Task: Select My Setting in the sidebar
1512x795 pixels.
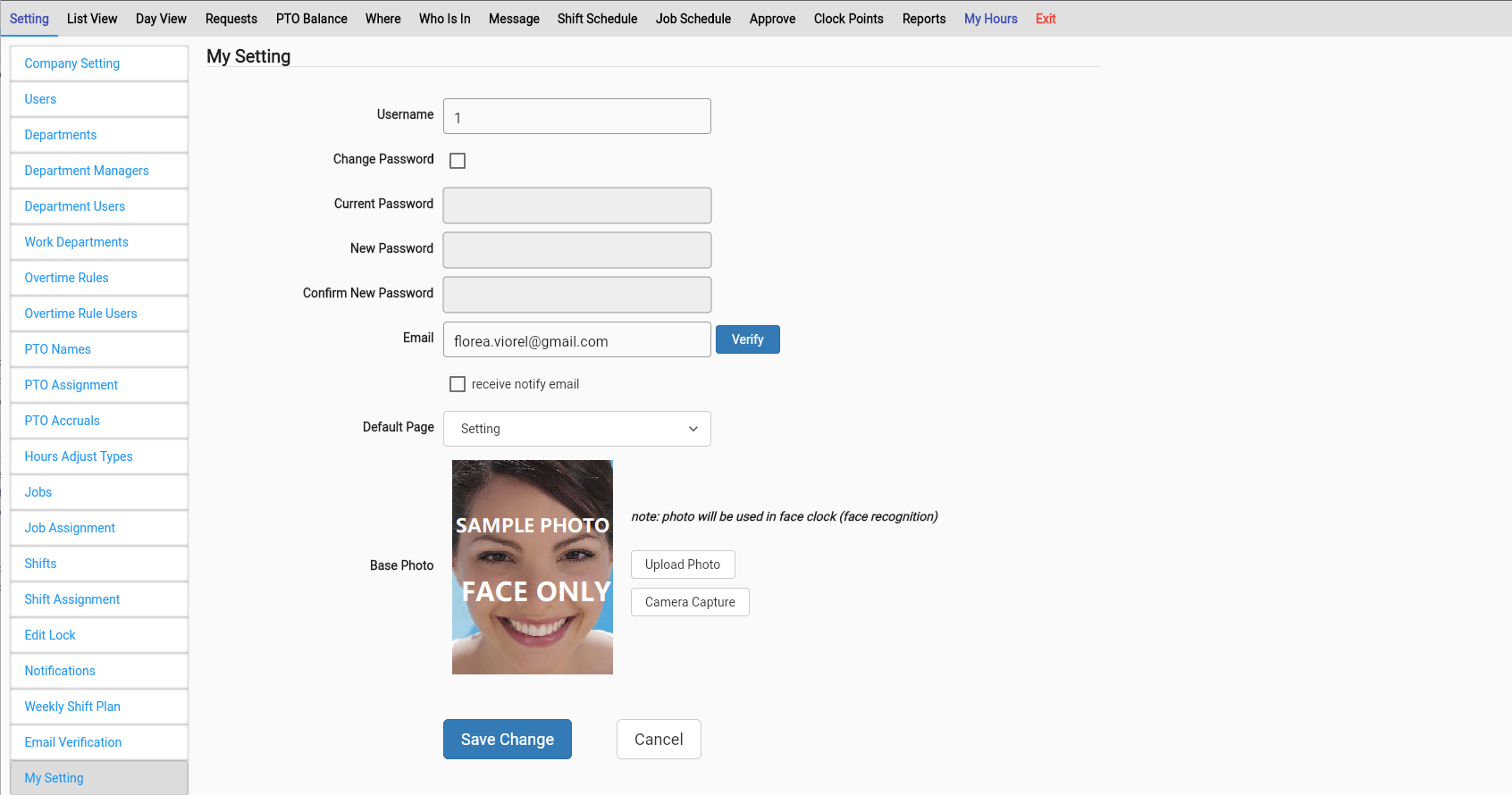Action: (x=99, y=778)
